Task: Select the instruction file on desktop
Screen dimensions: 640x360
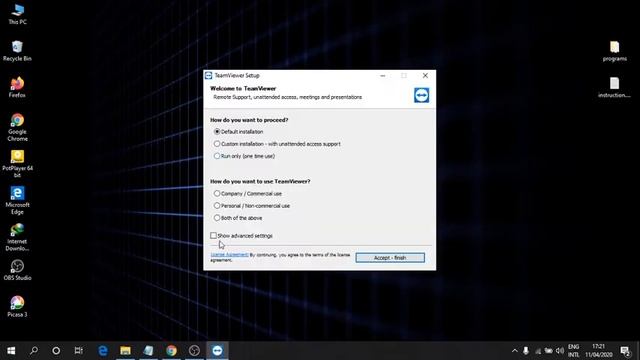Action: pyautogui.click(x=614, y=87)
